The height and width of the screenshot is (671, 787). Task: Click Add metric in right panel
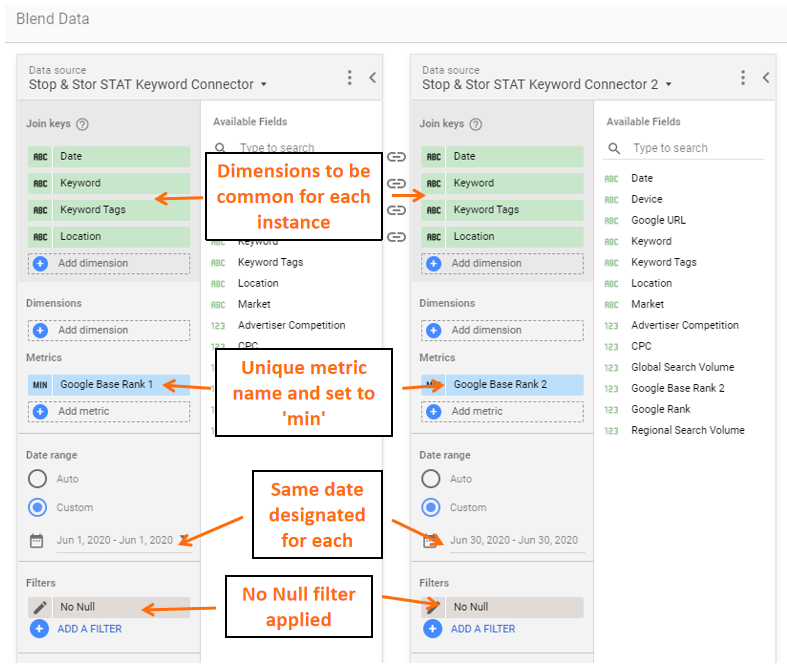point(477,411)
